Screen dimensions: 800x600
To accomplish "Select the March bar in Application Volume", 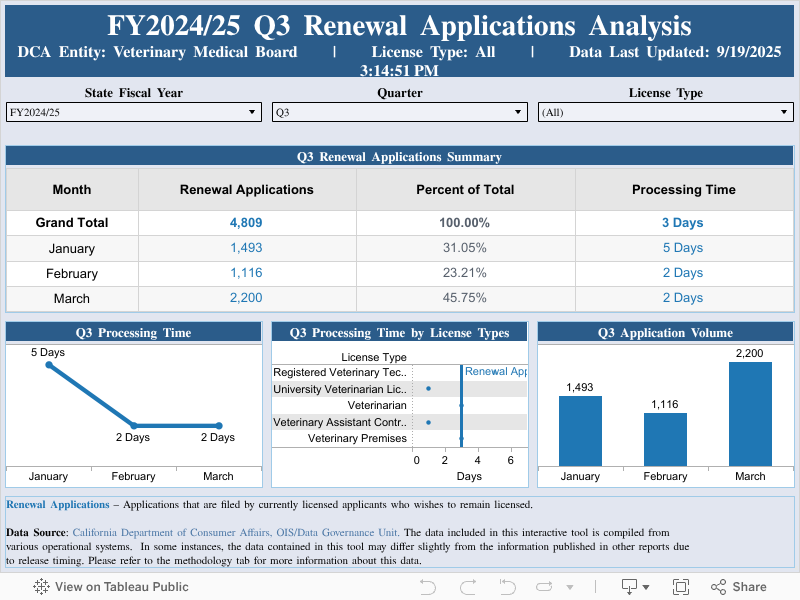I will (x=750, y=413).
